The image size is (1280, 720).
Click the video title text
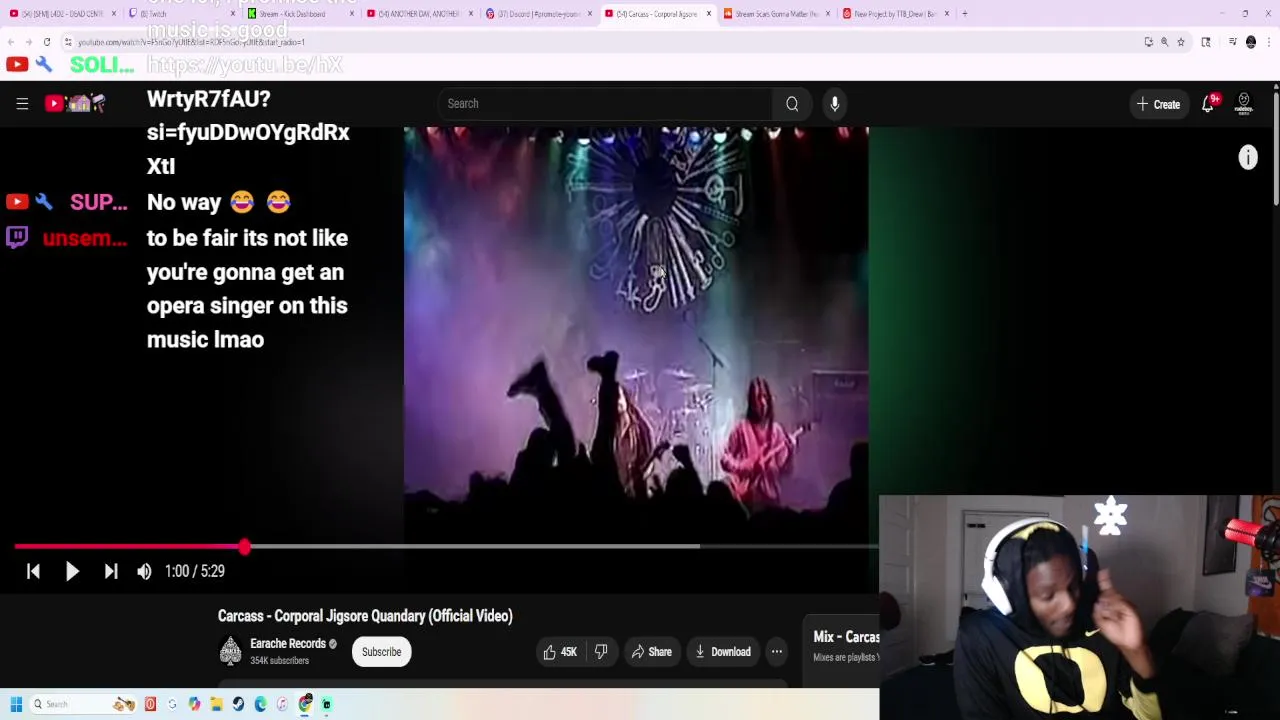[x=365, y=616]
